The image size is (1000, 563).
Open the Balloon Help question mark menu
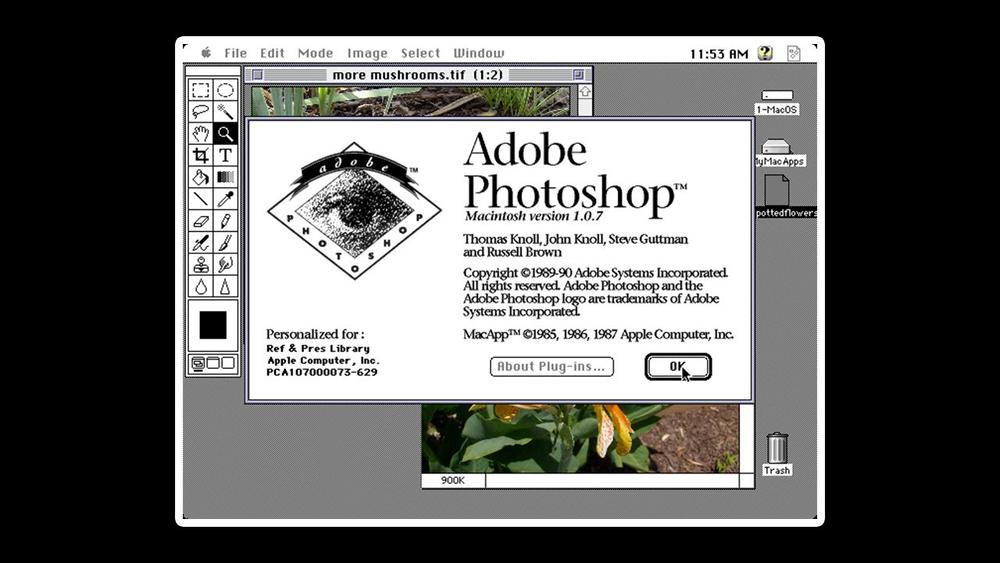tap(765, 53)
